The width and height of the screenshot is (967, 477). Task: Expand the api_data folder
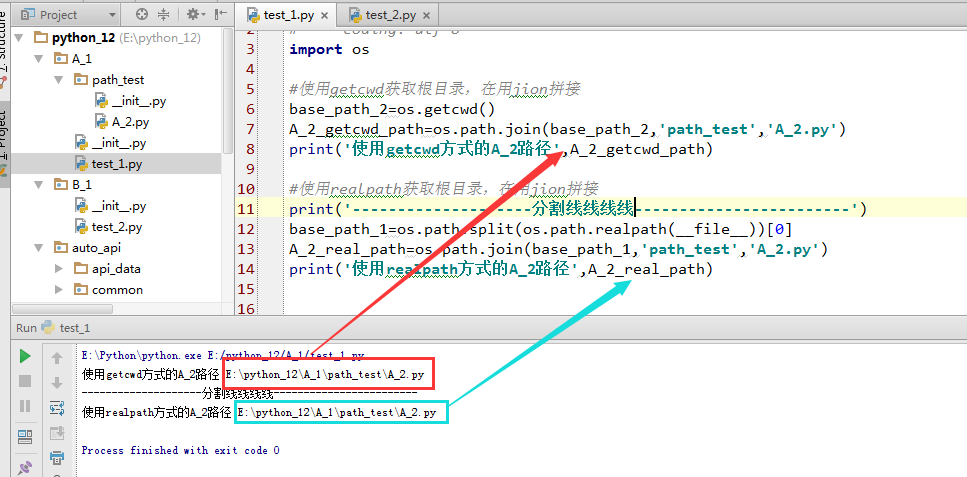coord(58,269)
